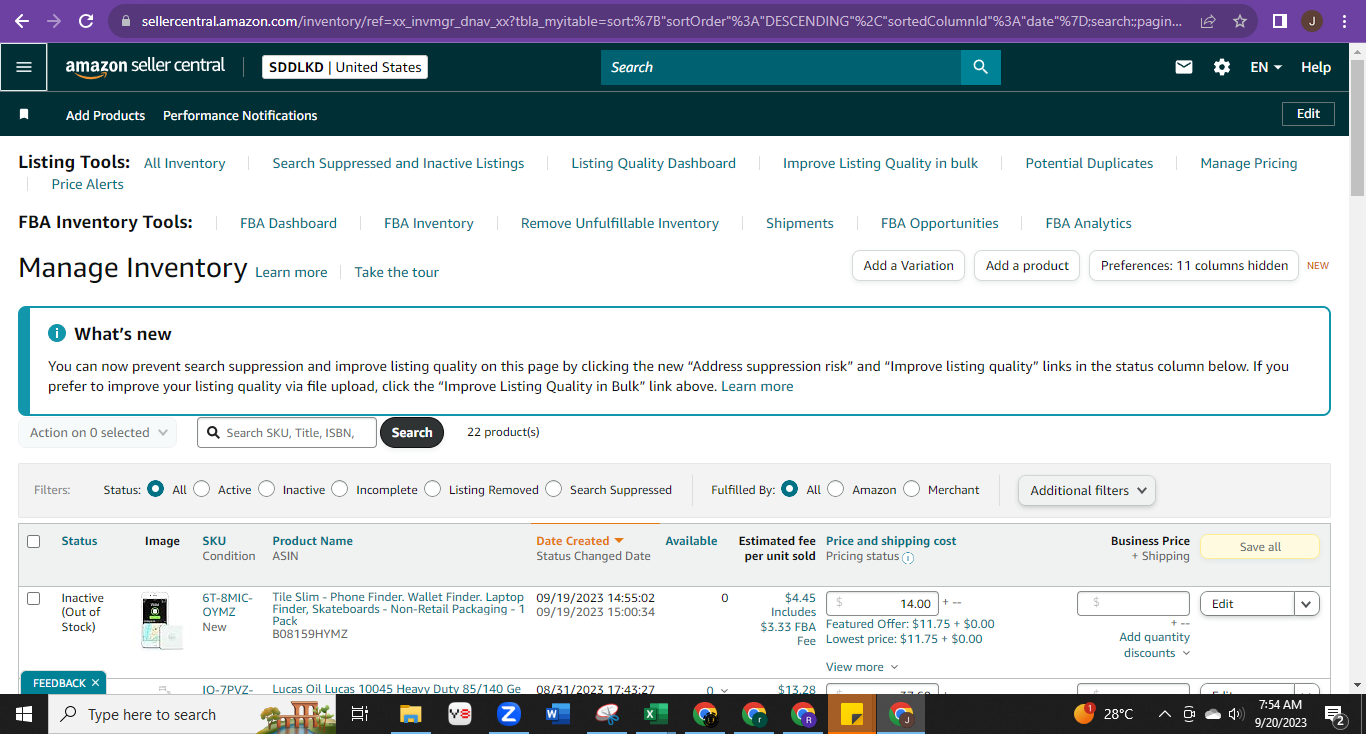Select Fulfilled By Merchant radio button
The width and height of the screenshot is (1366, 734).
(911, 489)
